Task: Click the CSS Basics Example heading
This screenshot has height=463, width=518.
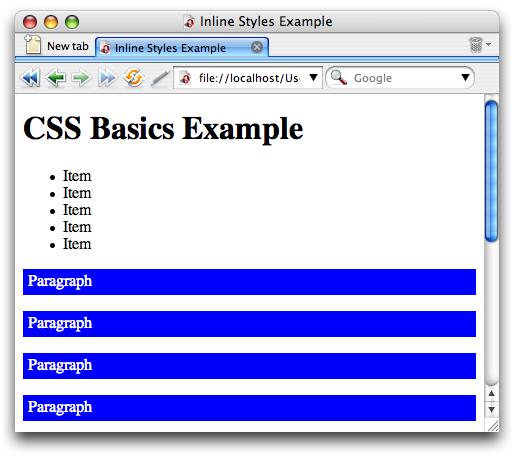Action: 163,129
